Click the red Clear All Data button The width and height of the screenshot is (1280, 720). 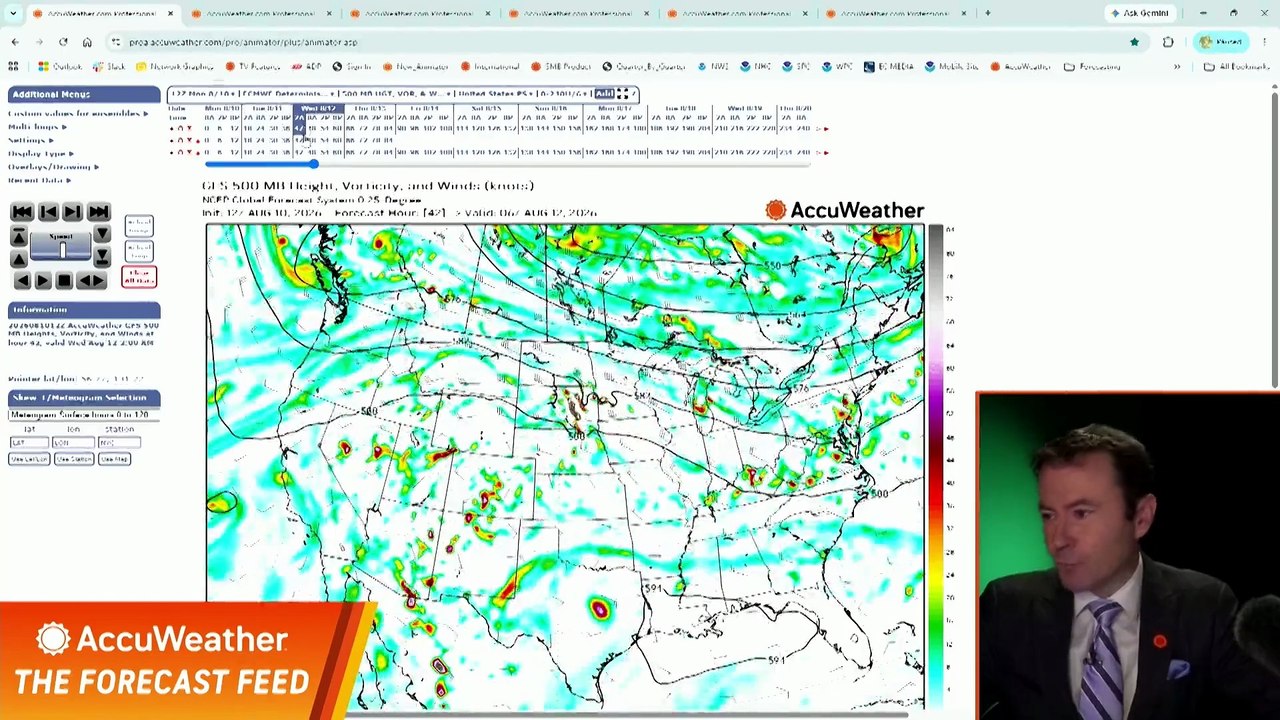pos(139,277)
